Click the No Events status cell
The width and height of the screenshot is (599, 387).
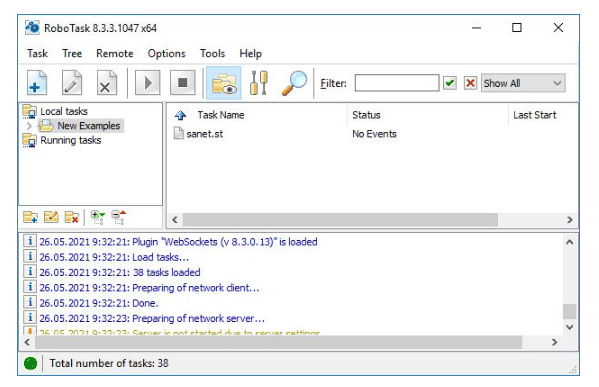point(374,134)
